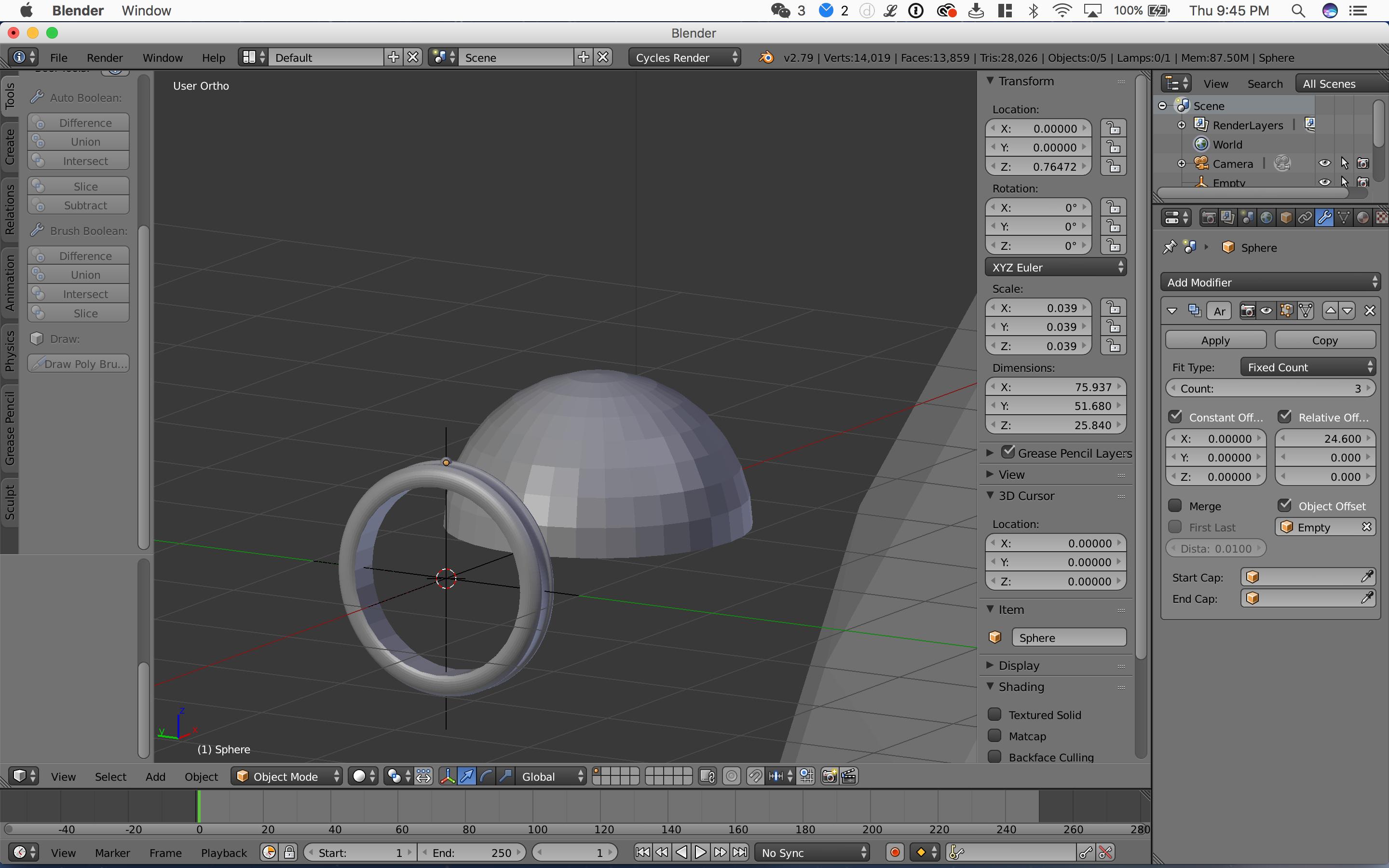The height and width of the screenshot is (868, 1389).
Task: Toggle Array modifier edit mode display
Action: point(1286,311)
